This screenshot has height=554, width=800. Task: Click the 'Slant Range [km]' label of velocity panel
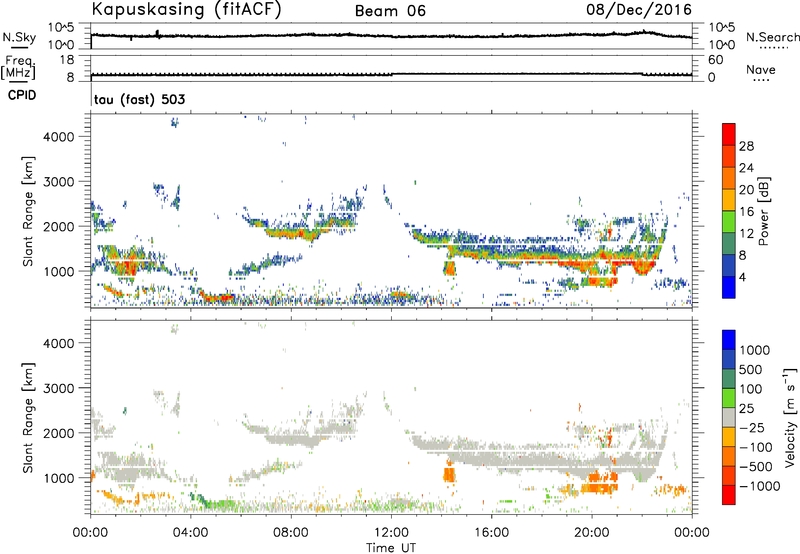pyautogui.click(x=28, y=418)
